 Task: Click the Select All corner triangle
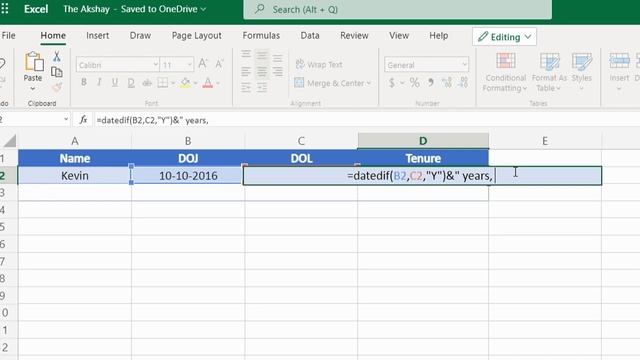pyautogui.click(x=10, y=141)
